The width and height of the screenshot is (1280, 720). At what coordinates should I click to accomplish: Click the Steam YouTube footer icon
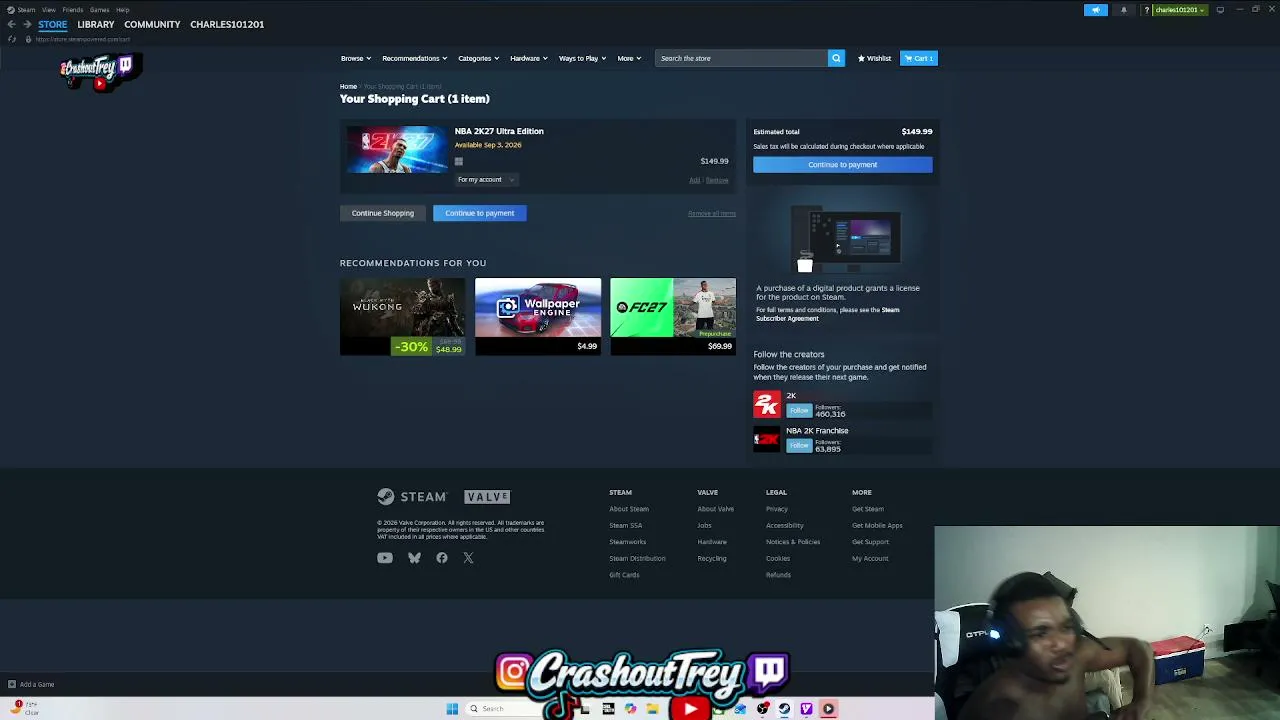385,558
